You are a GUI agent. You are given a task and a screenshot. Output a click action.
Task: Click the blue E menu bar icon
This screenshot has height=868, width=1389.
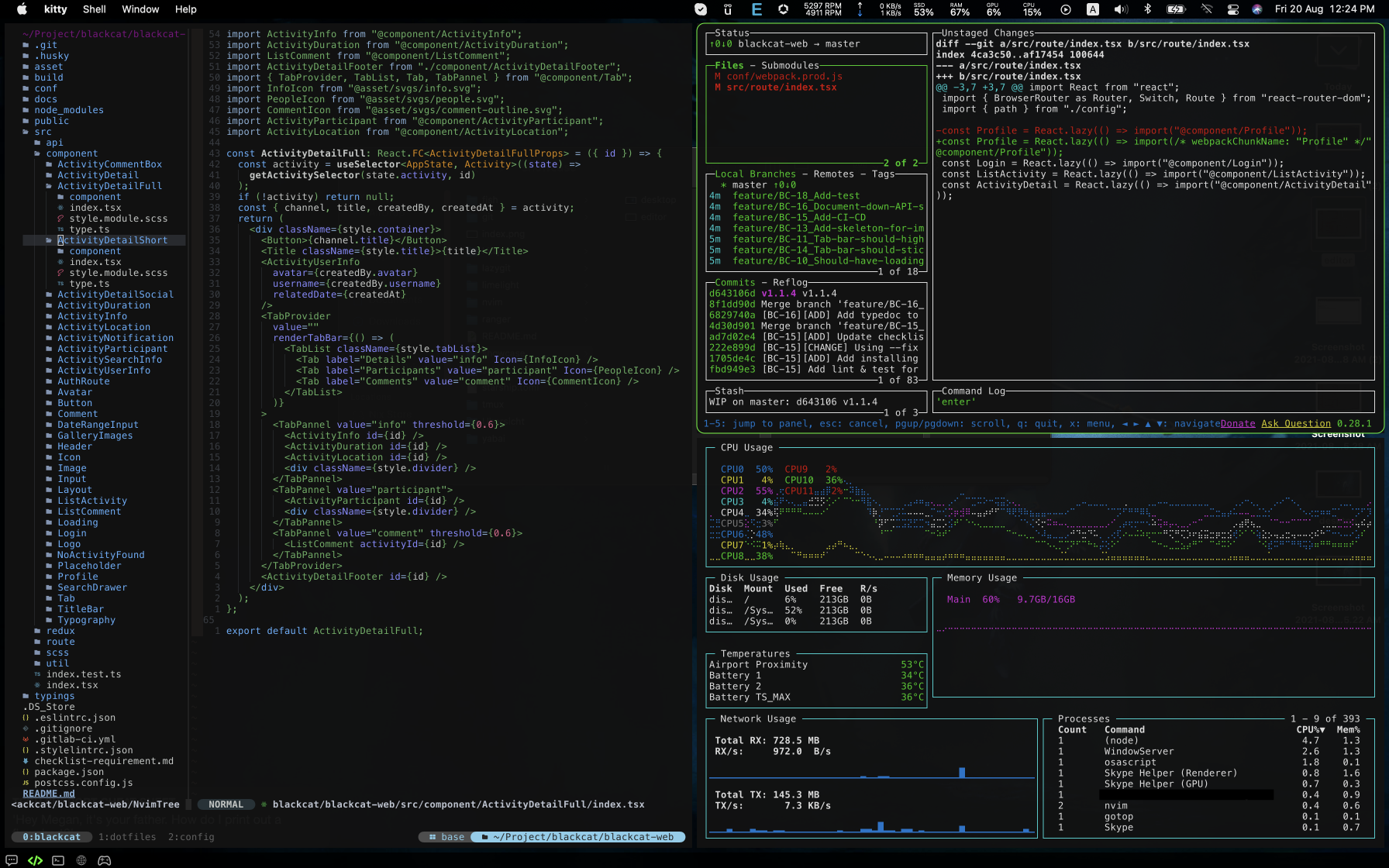pyautogui.click(x=757, y=9)
